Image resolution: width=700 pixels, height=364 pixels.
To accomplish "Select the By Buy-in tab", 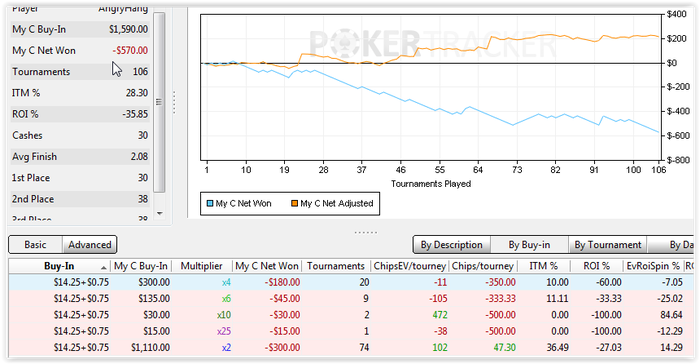I will click(x=529, y=245).
